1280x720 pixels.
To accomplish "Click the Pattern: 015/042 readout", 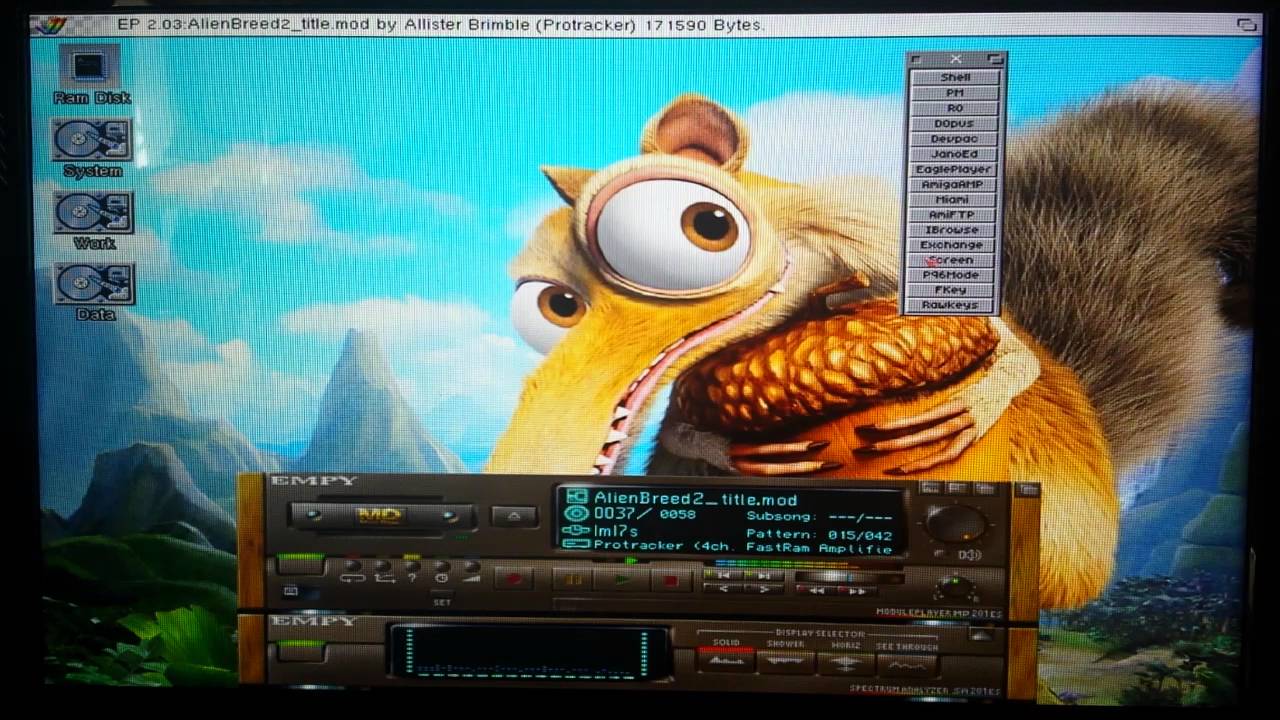I will pos(820,535).
